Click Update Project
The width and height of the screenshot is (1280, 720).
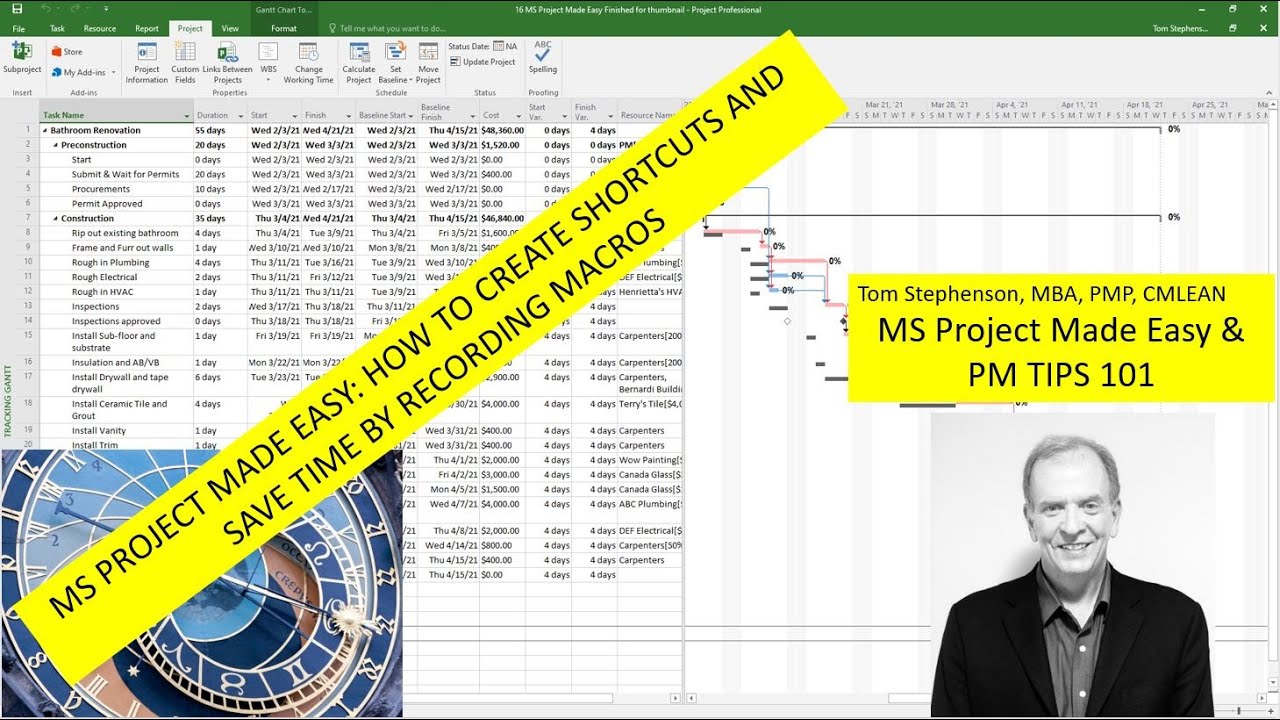(483, 62)
